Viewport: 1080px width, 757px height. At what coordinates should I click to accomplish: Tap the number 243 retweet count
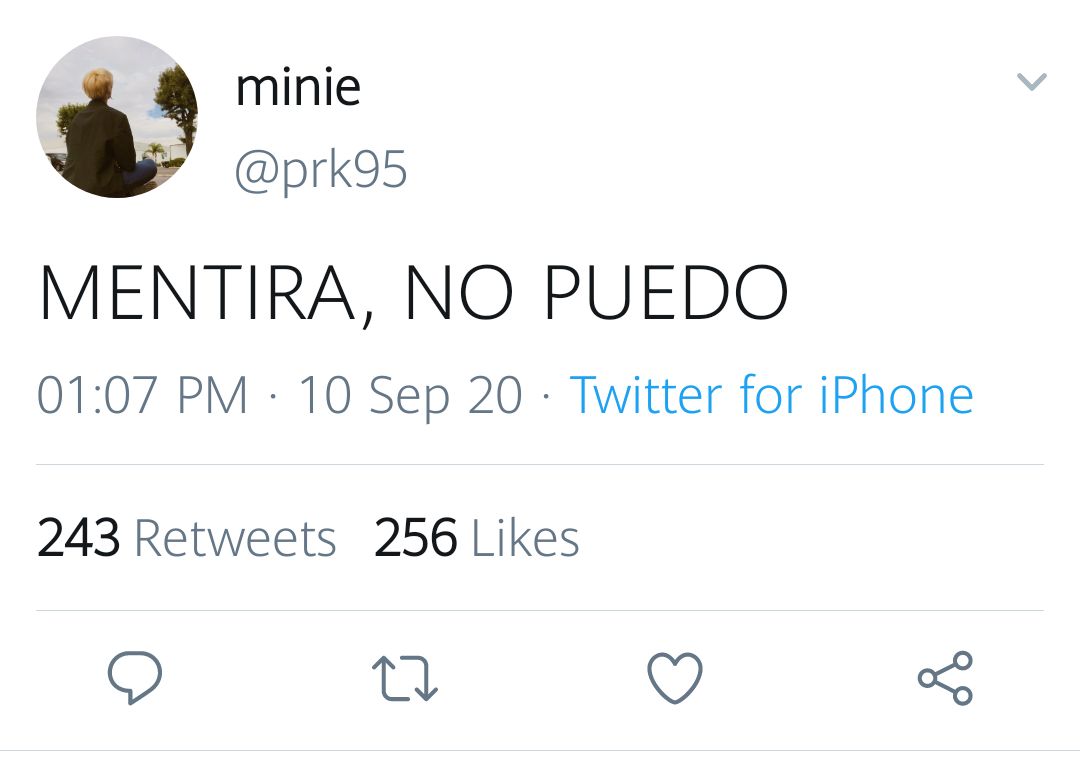tap(79, 538)
